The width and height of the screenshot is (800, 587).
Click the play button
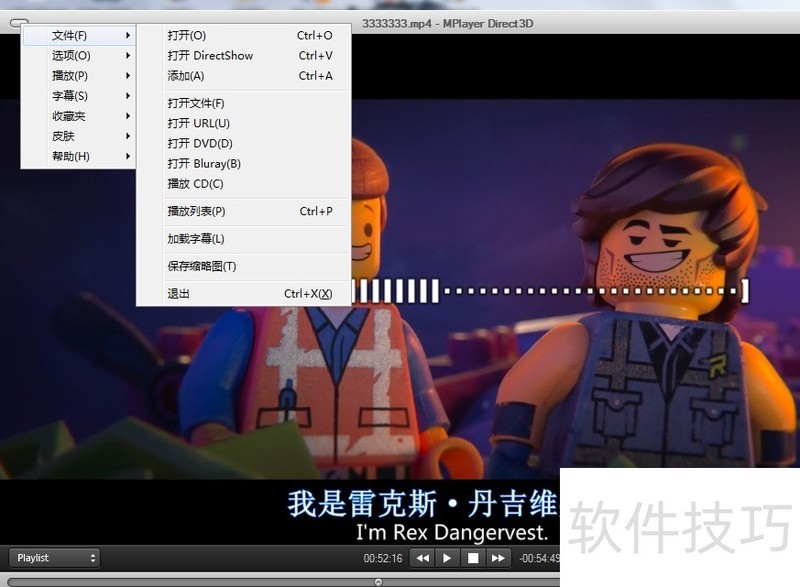click(447, 558)
